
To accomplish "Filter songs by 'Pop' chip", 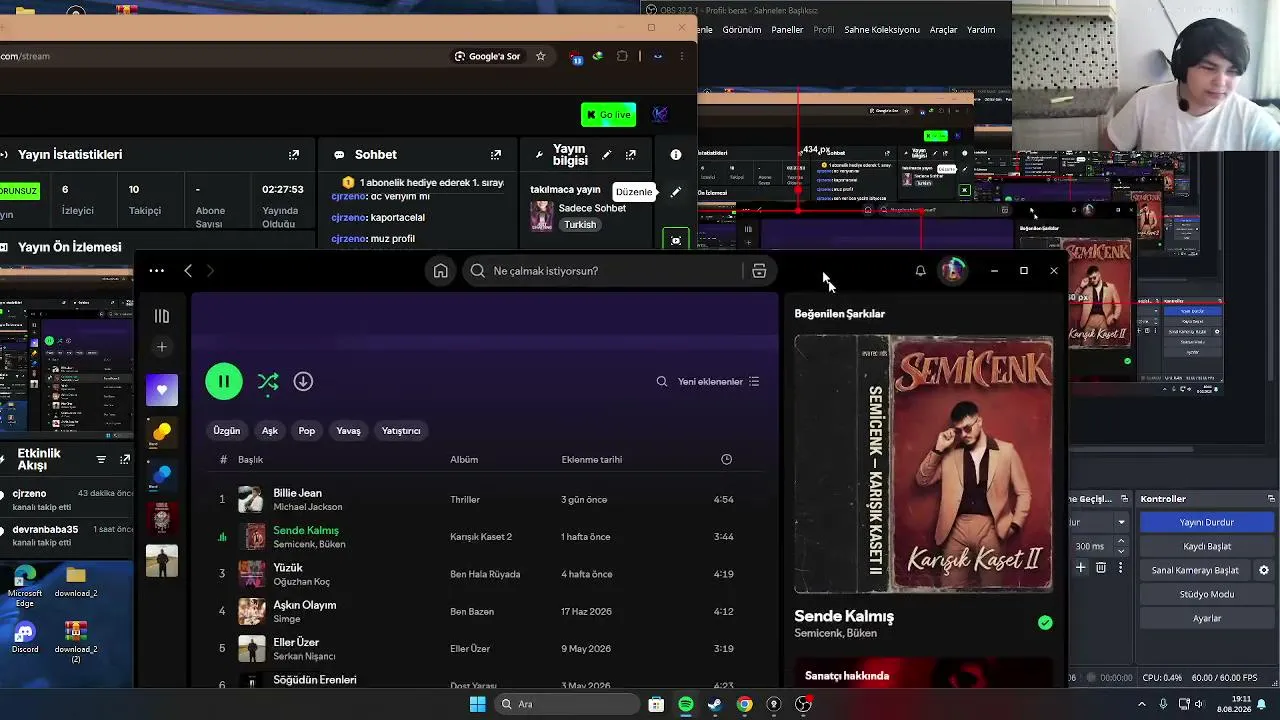I will (x=307, y=431).
